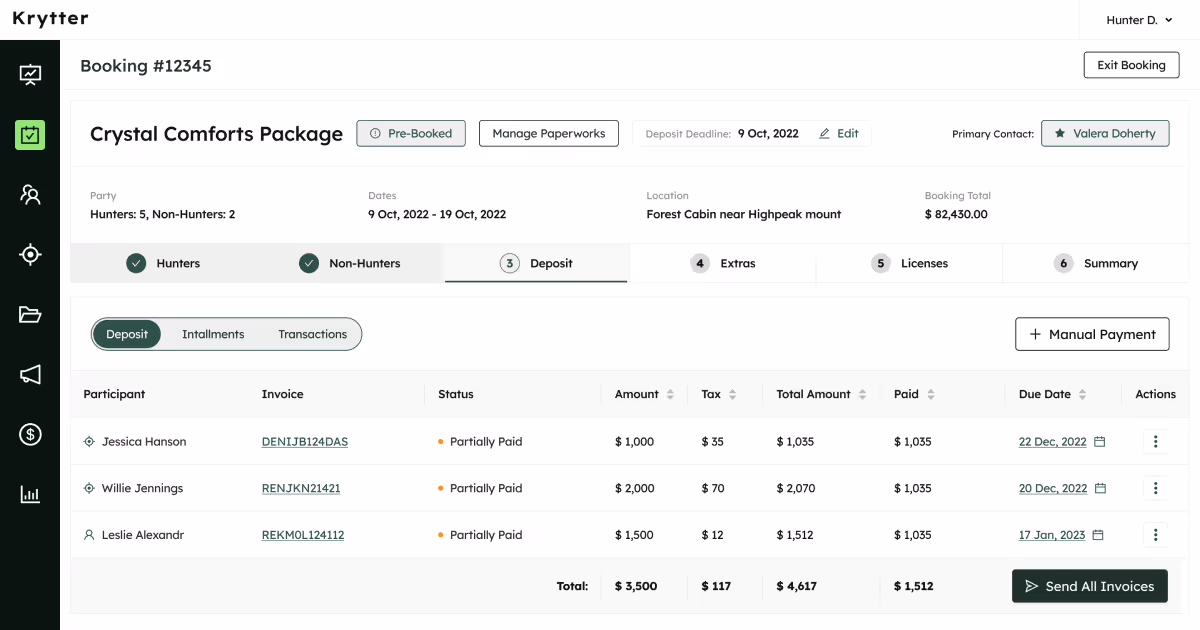The height and width of the screenshot is (630, 1200).
Task: Select the location target icon in sidebar
Action: coord(30,254)
